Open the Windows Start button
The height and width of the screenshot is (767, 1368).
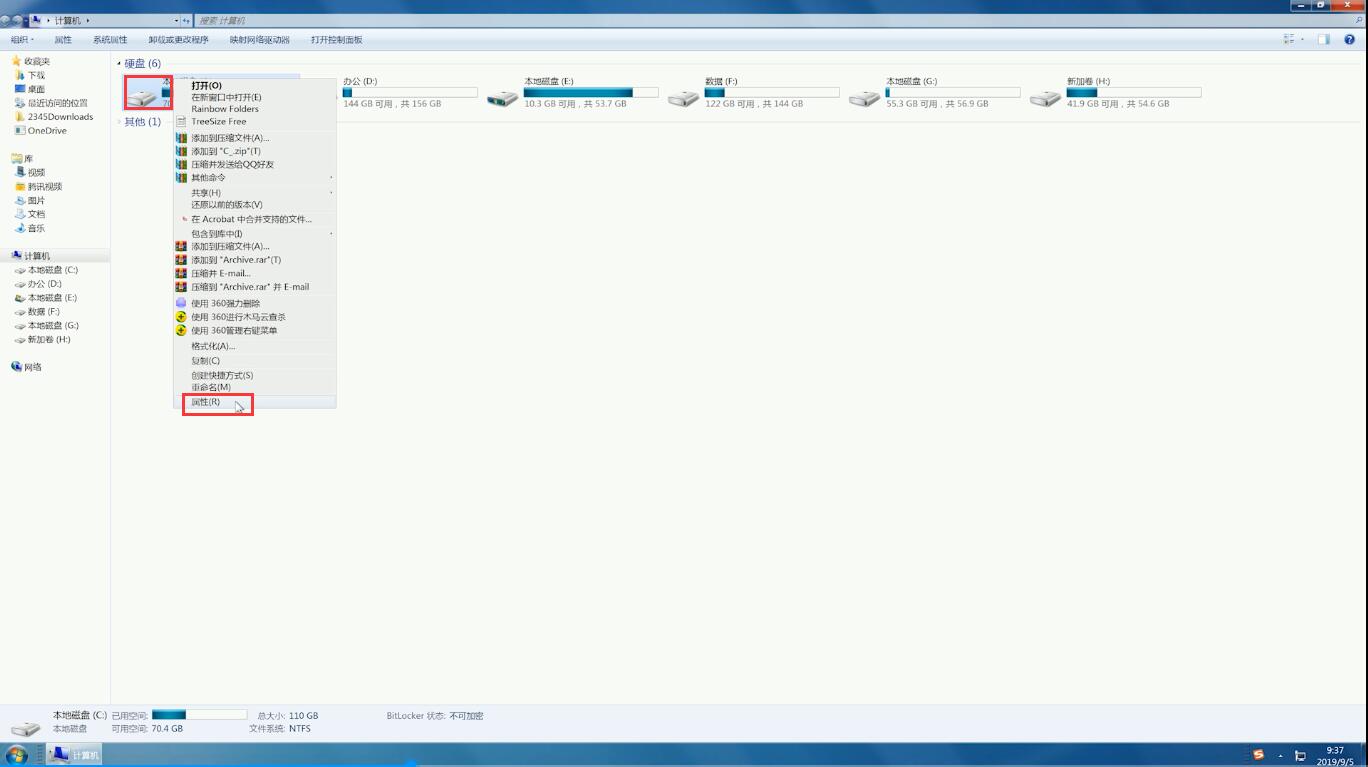pyautogui.click(x=17, y=755)
